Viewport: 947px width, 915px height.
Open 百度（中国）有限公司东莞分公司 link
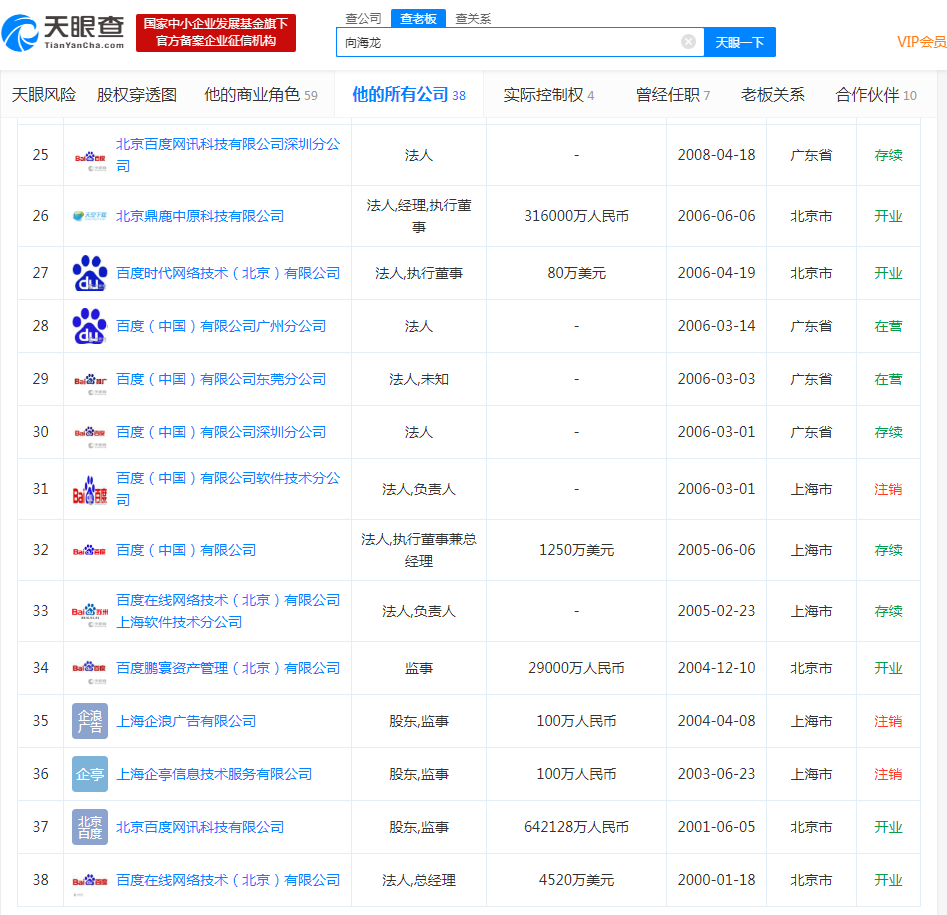coord(221,379)
